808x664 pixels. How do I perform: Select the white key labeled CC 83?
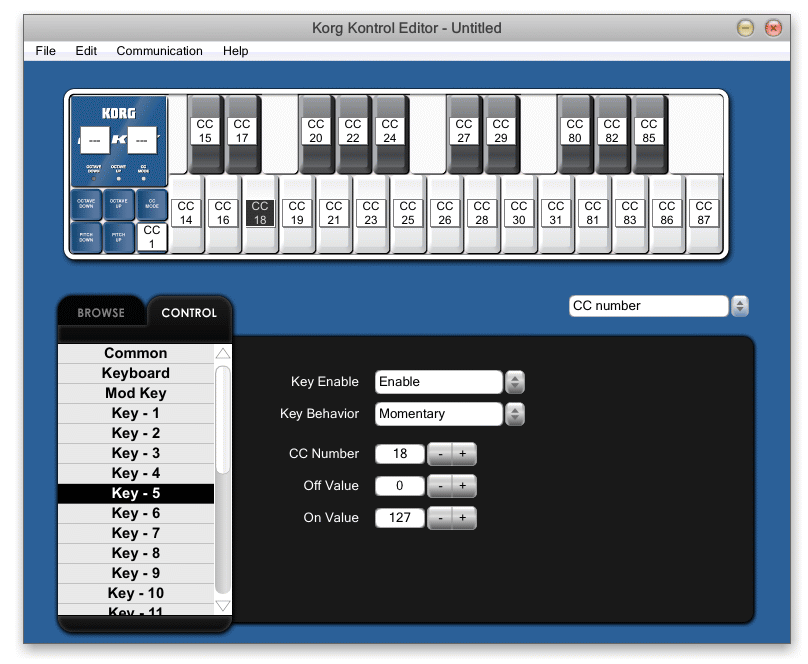tap(630, 213)
